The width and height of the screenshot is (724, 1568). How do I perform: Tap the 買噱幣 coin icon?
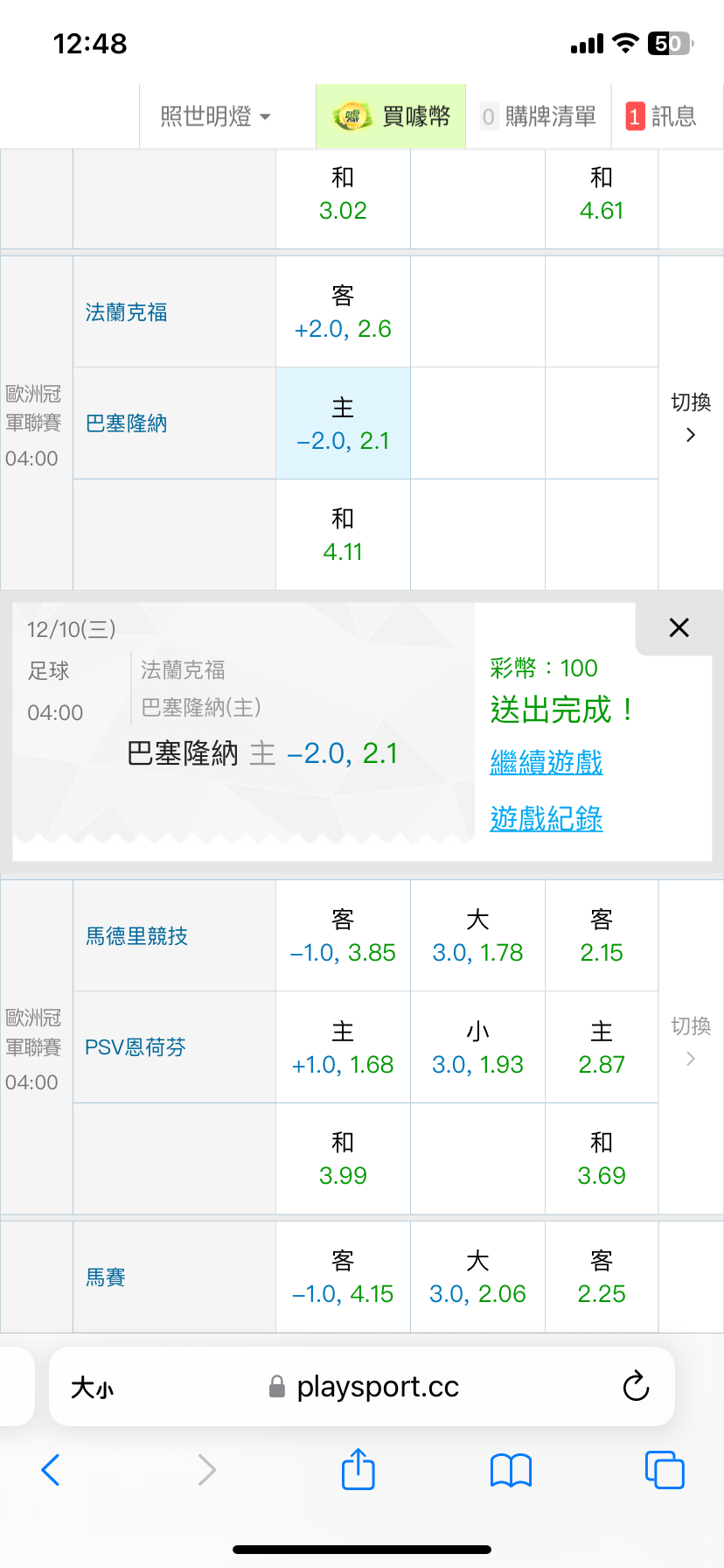coord(352,115)
